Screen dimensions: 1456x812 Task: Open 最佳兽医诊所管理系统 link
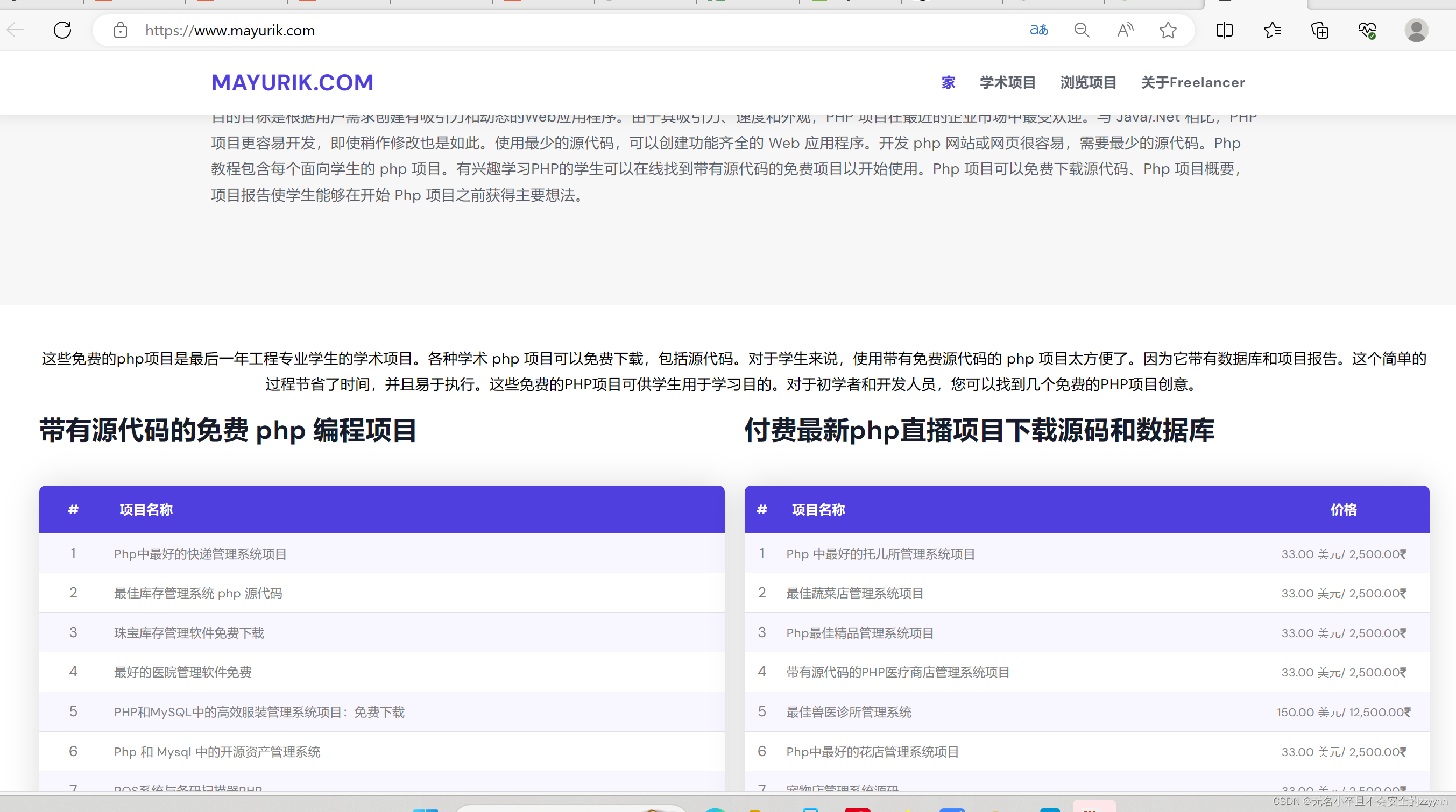(x=849, y=712)
